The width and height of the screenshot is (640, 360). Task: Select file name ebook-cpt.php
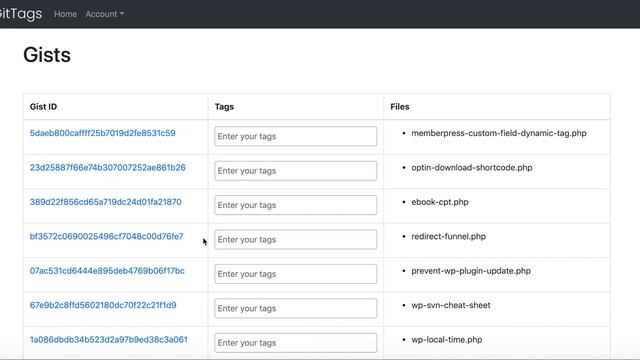point(440,202)
